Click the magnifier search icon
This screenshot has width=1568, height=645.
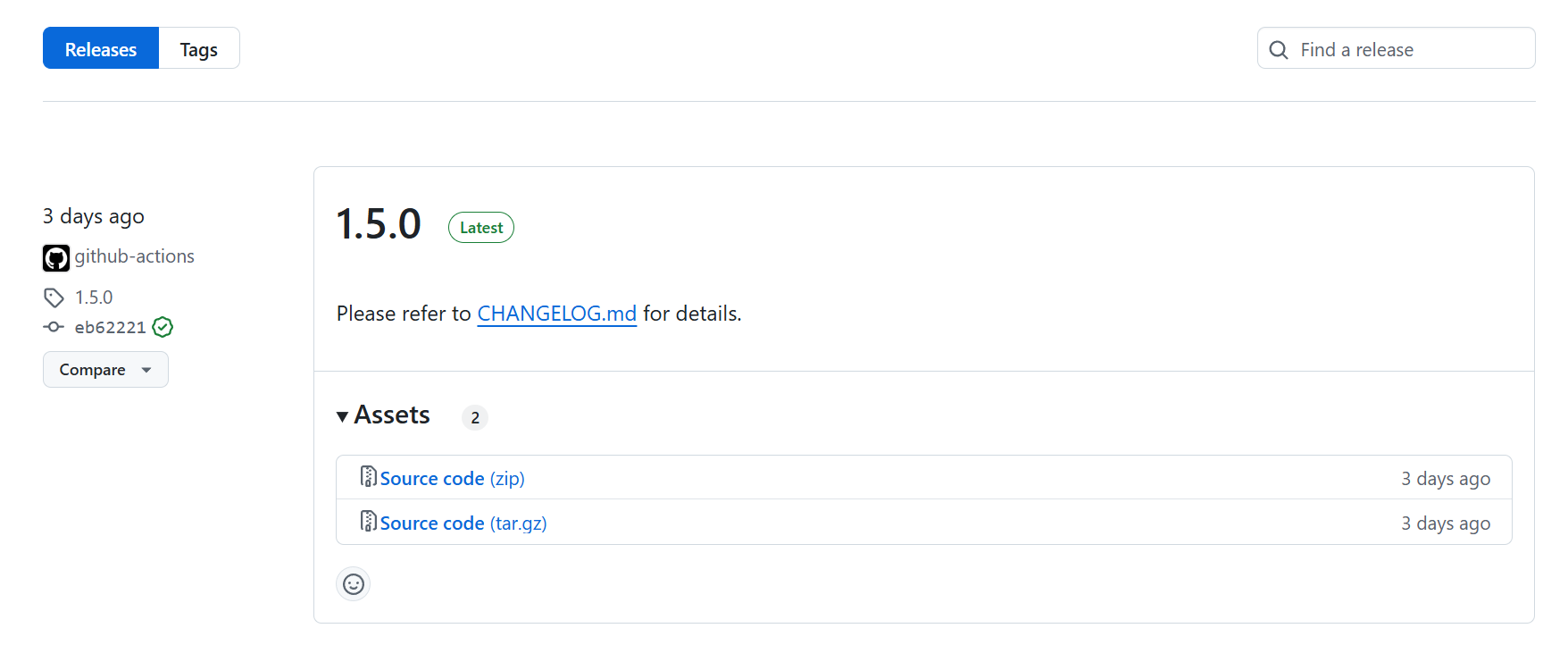click(1279, 50)
